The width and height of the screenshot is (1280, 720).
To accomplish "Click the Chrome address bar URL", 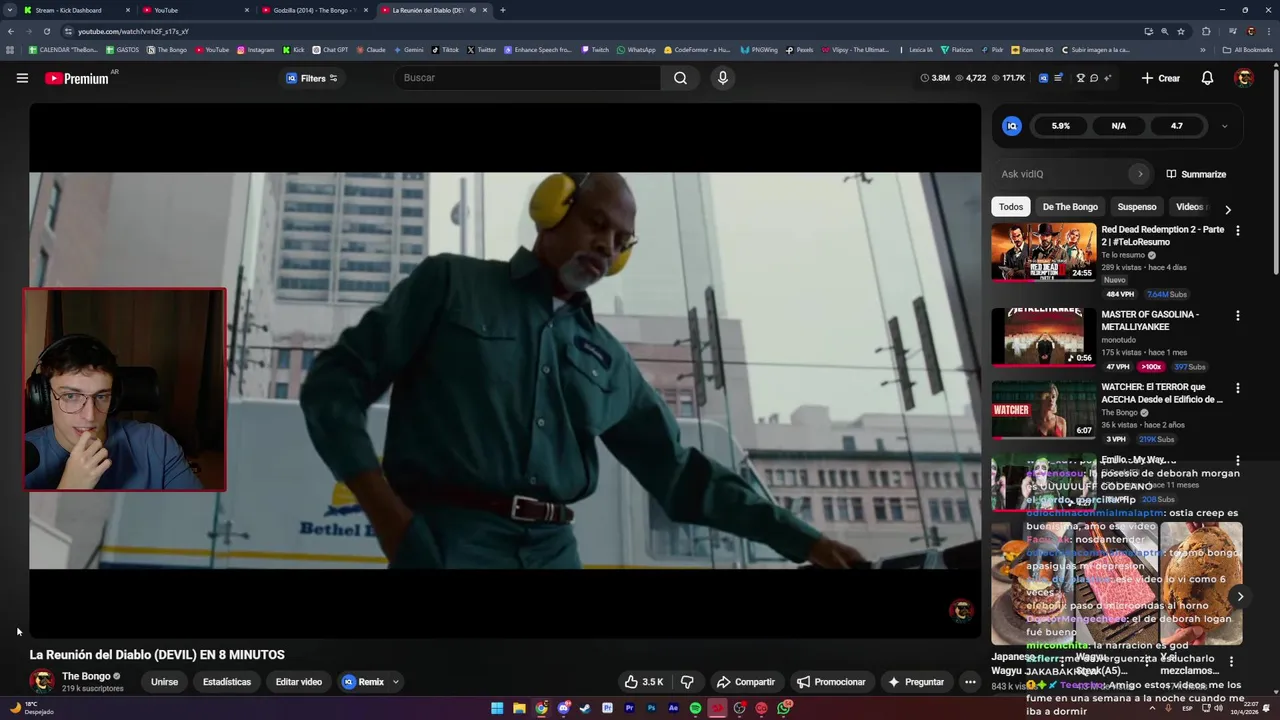I will coord(133,31).
